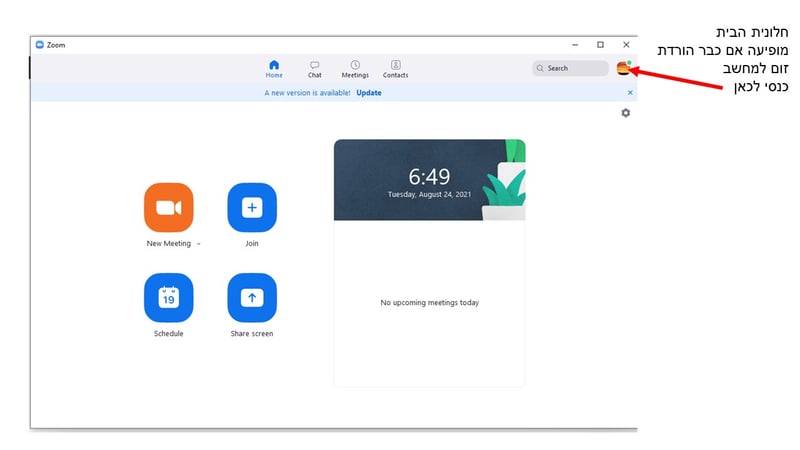Click the 6:49 clock card
Screen dimensions: 800x450
point(430,180)
